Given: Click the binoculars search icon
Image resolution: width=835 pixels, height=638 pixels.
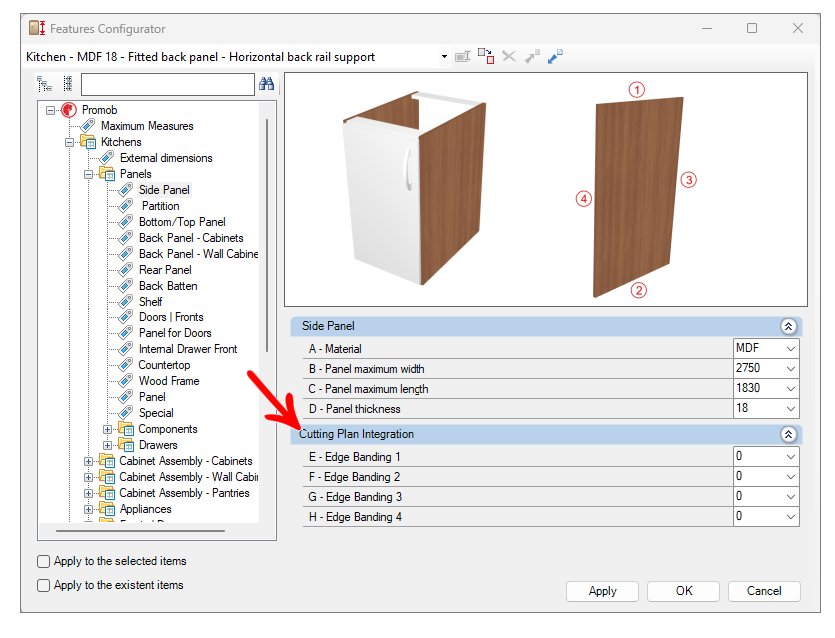Looking at the screenshot, I should (x=266, y=84).
